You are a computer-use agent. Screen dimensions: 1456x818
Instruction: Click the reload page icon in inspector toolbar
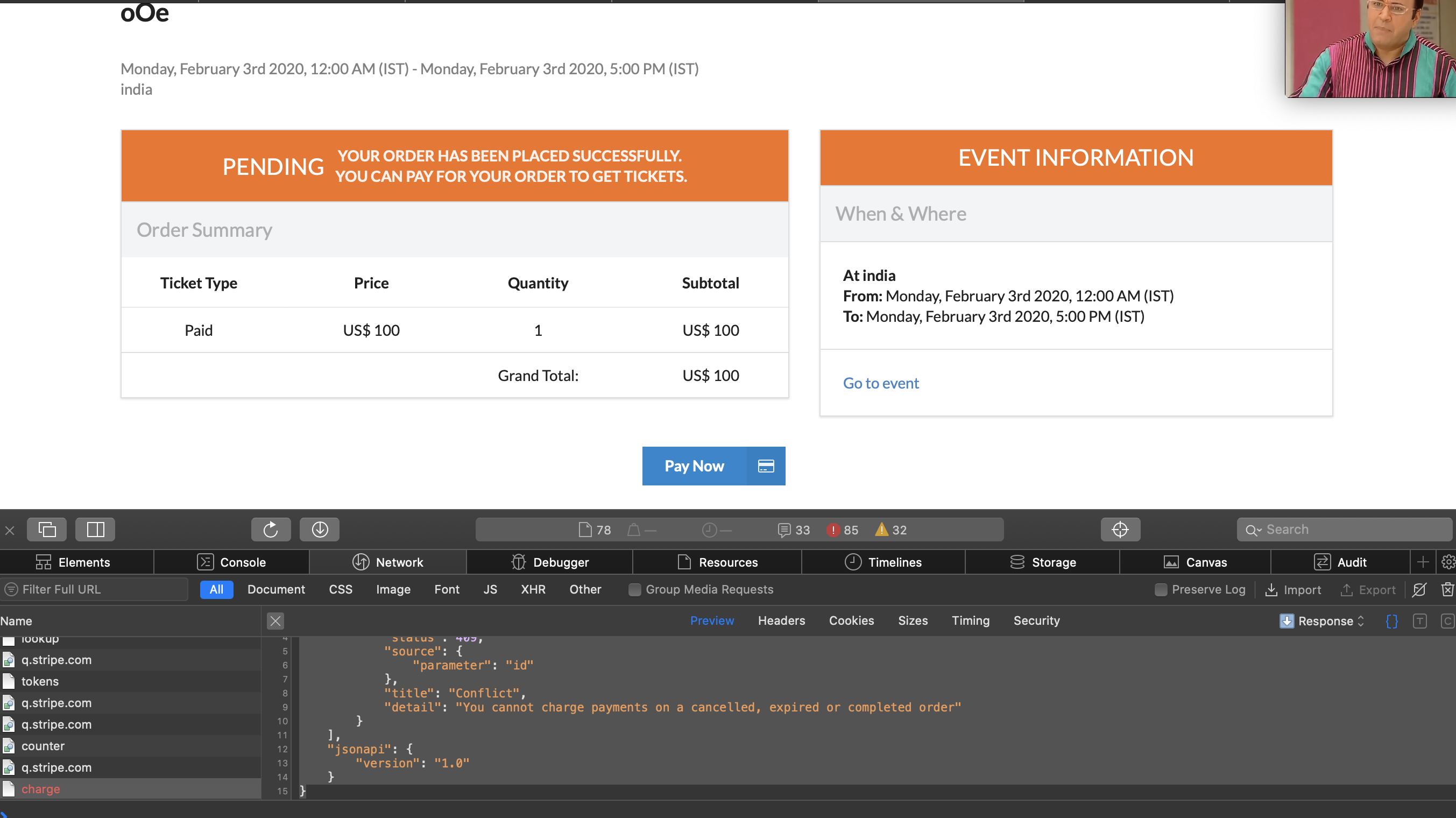[x=271, y=529]
